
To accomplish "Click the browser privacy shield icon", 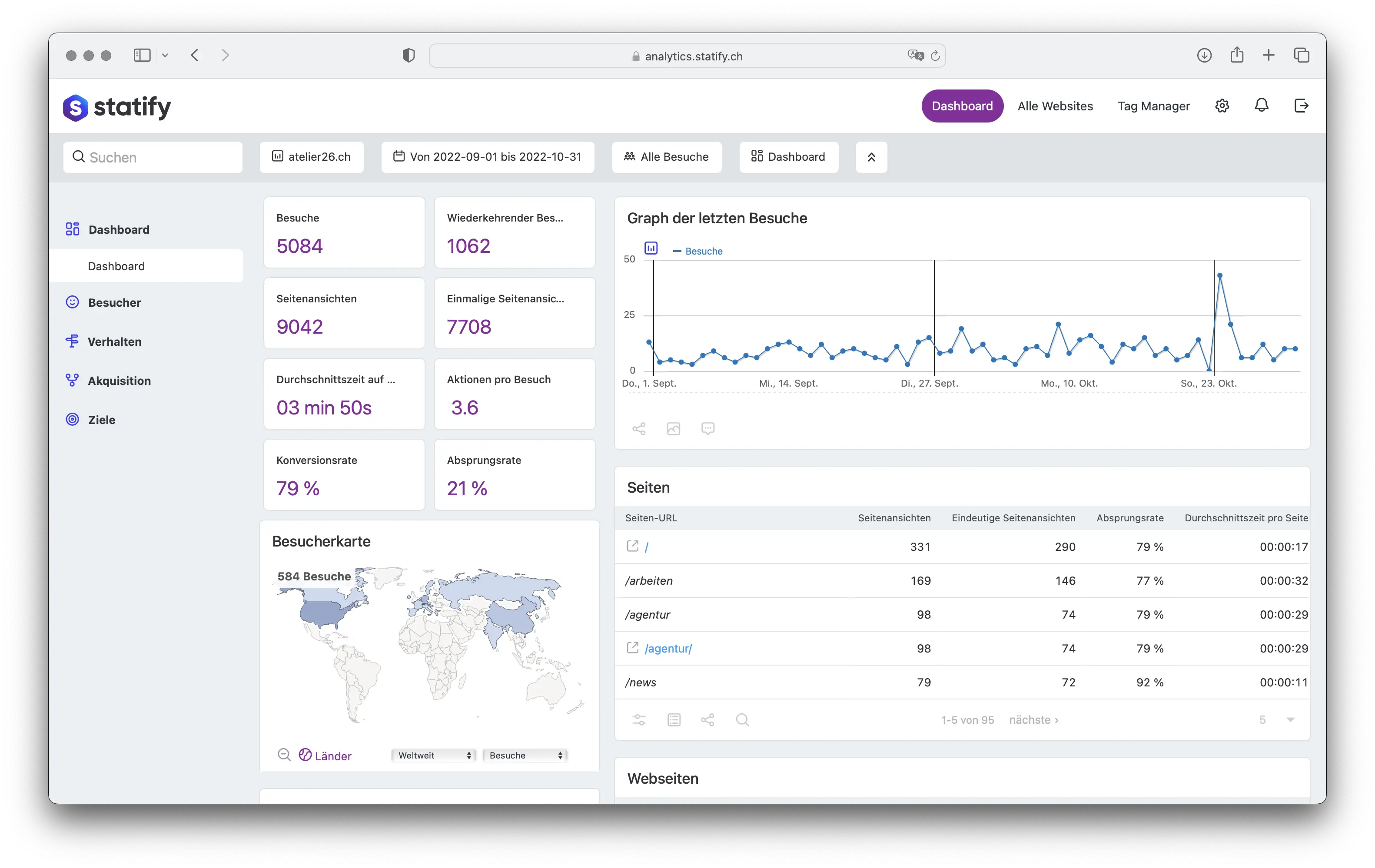I will pyautogui.click(x=408, y=55).
